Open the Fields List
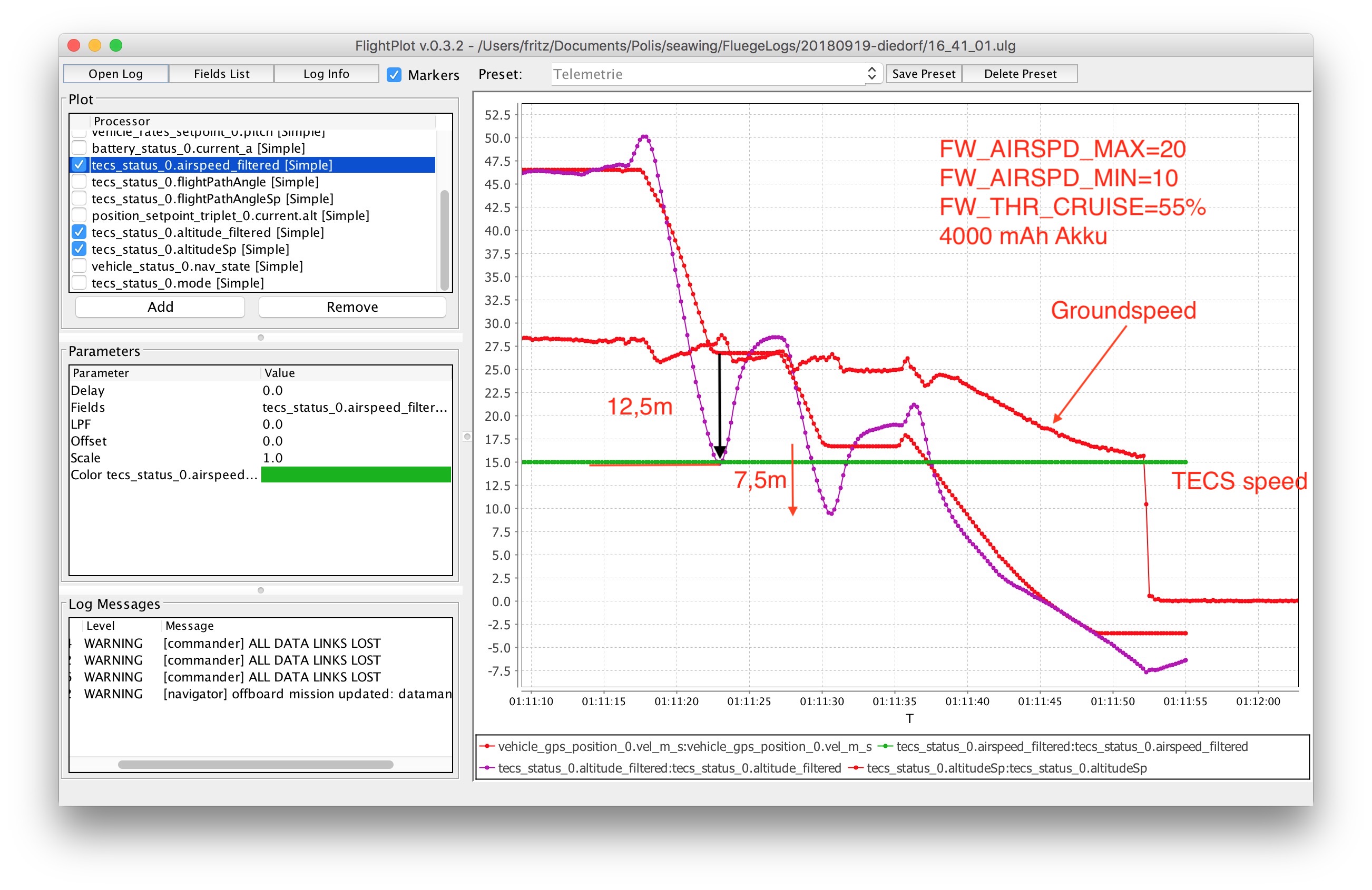Image resolution: width=1372 pixels, height=890 pixels. click(221, 74)
